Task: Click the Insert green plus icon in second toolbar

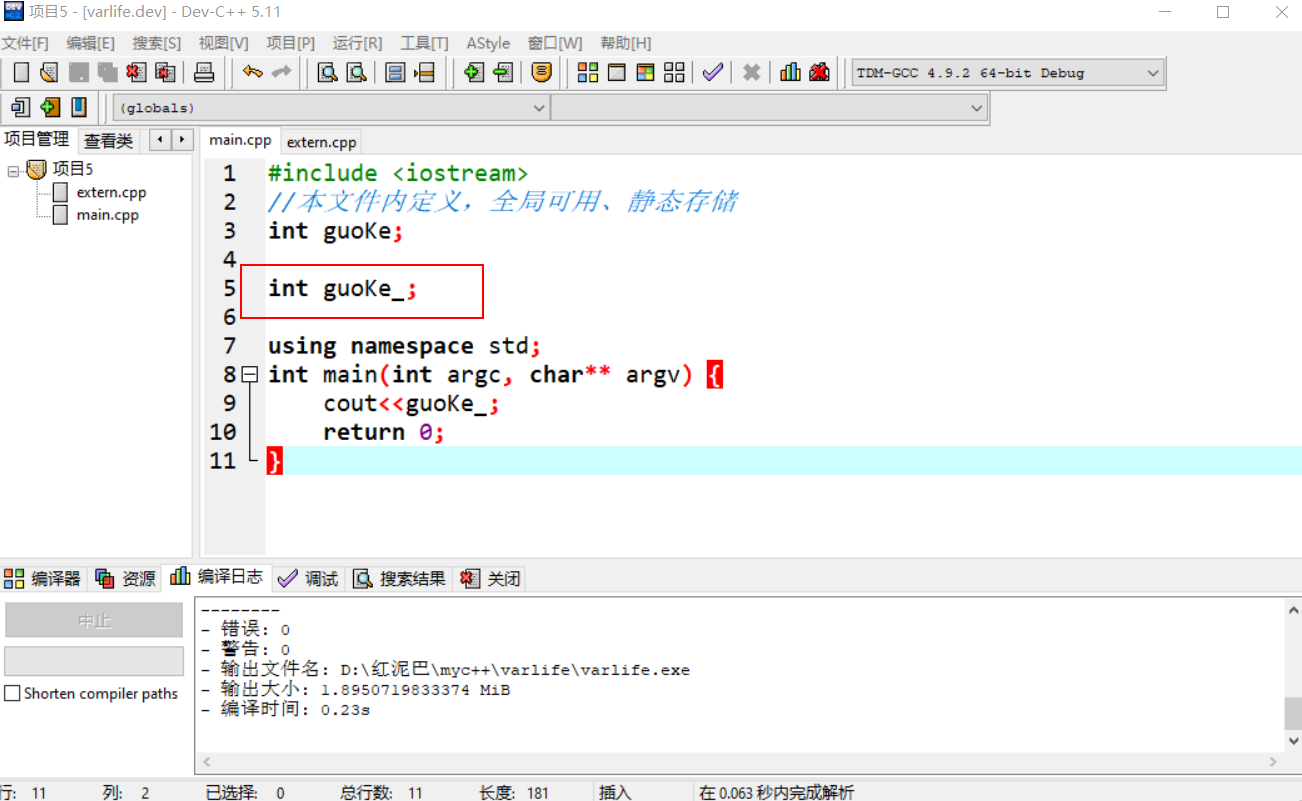Action: (49, 107)
